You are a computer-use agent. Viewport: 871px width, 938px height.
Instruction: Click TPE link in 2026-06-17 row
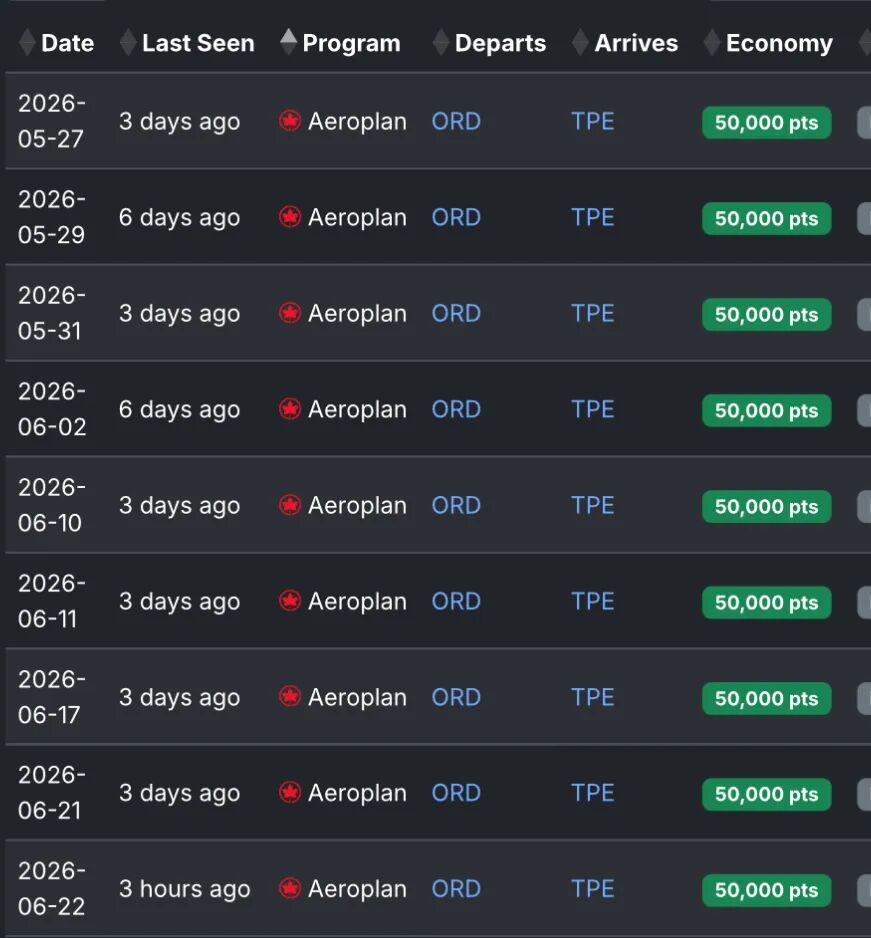592,697
